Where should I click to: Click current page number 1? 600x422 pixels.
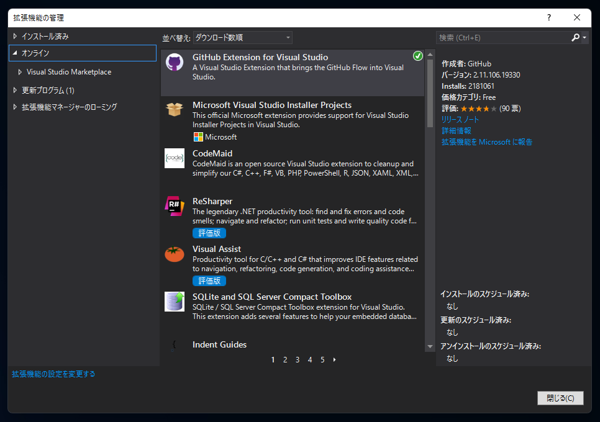(x=273, y=360)
